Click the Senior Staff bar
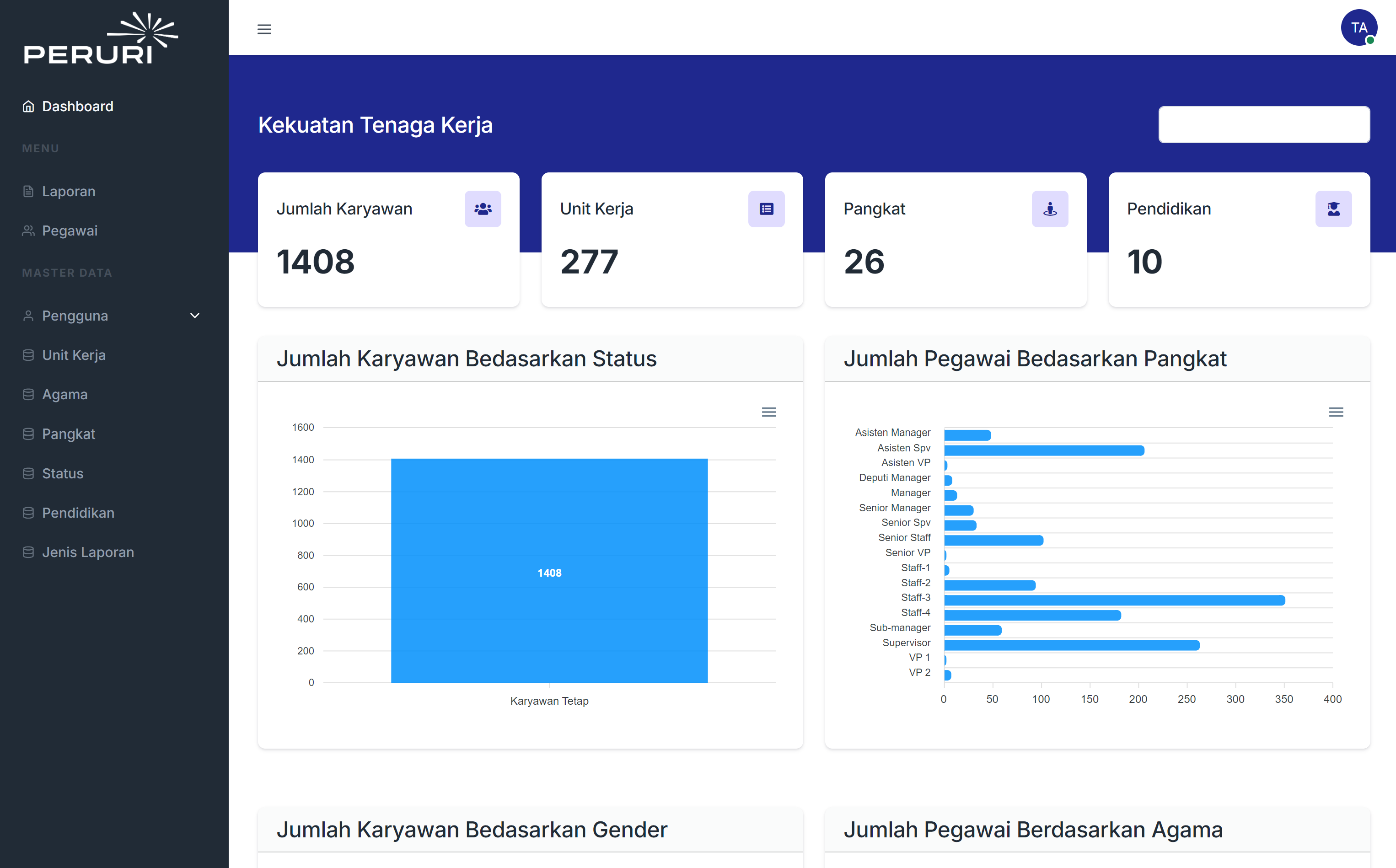The height and width of the screenshot is (868, 1396). (x=993, y=540)
